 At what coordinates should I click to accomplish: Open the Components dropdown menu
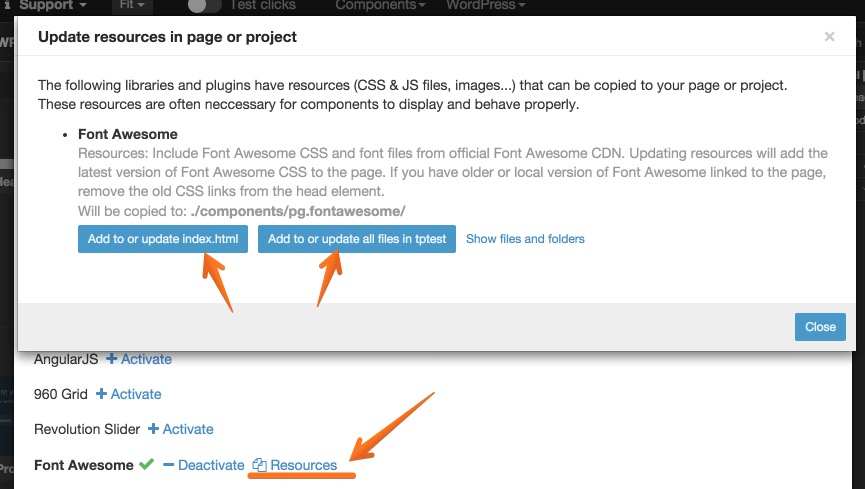click(380, 6)
